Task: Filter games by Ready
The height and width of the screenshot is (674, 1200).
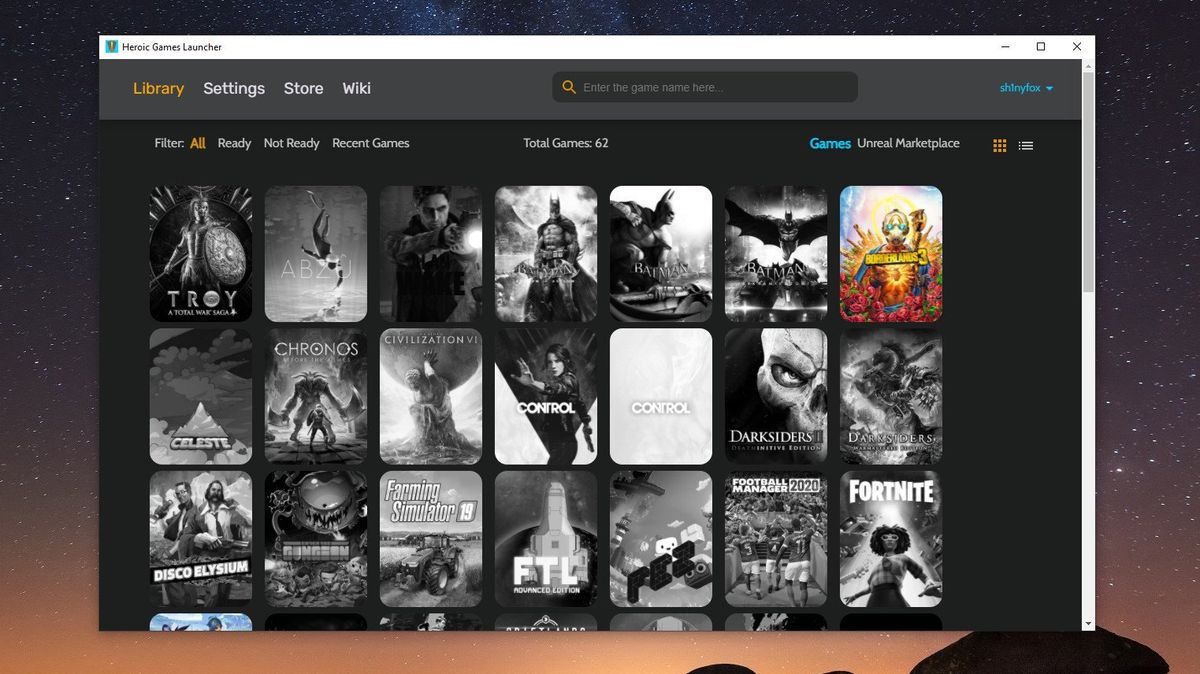Action: click(x=234, y=143)
